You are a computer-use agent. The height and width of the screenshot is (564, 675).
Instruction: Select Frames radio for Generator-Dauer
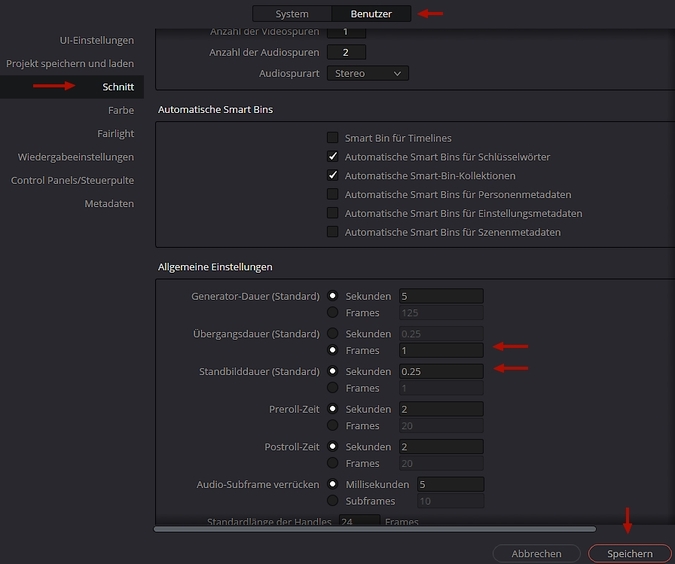[x=333, y=313]
